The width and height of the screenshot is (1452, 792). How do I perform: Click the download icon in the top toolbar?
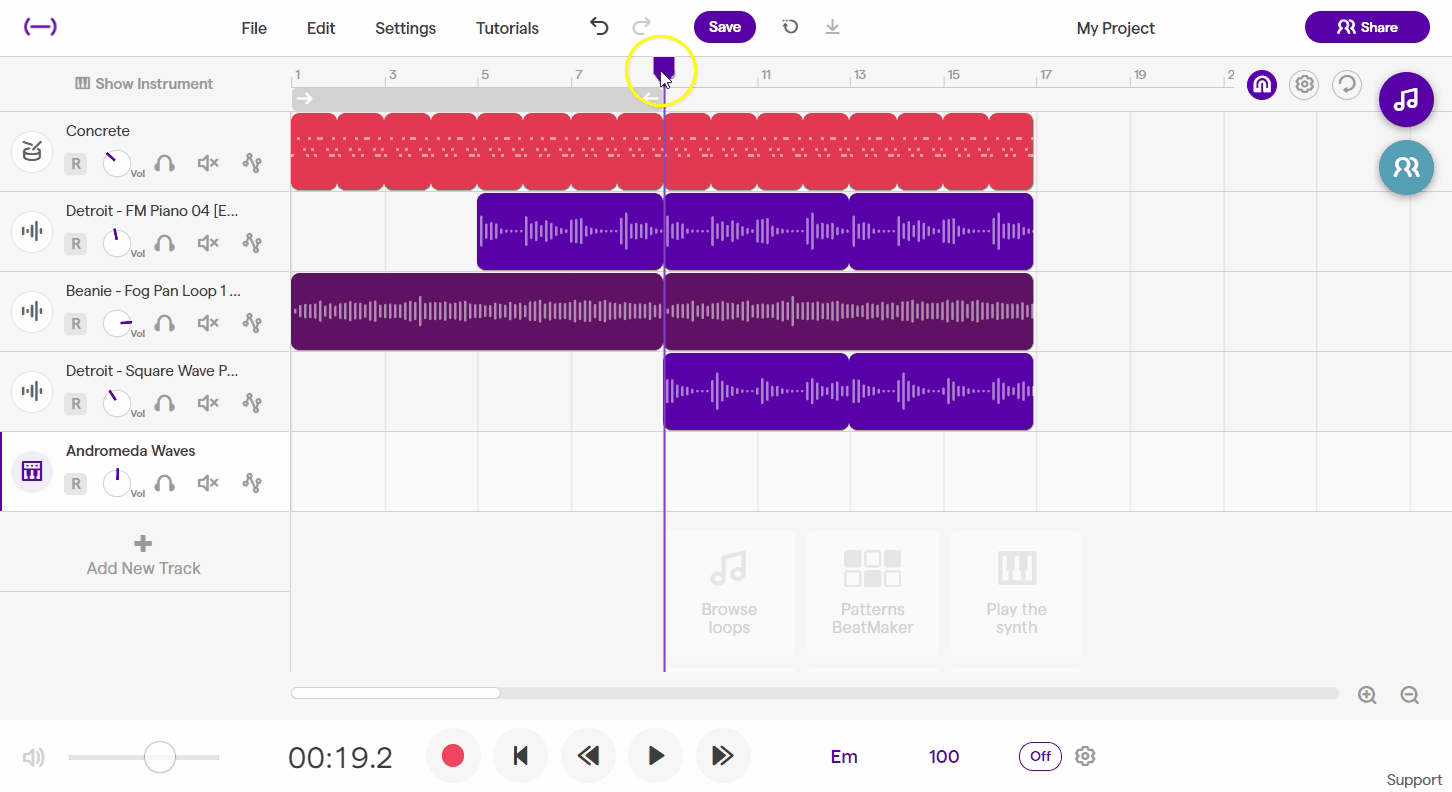[832, 27]
